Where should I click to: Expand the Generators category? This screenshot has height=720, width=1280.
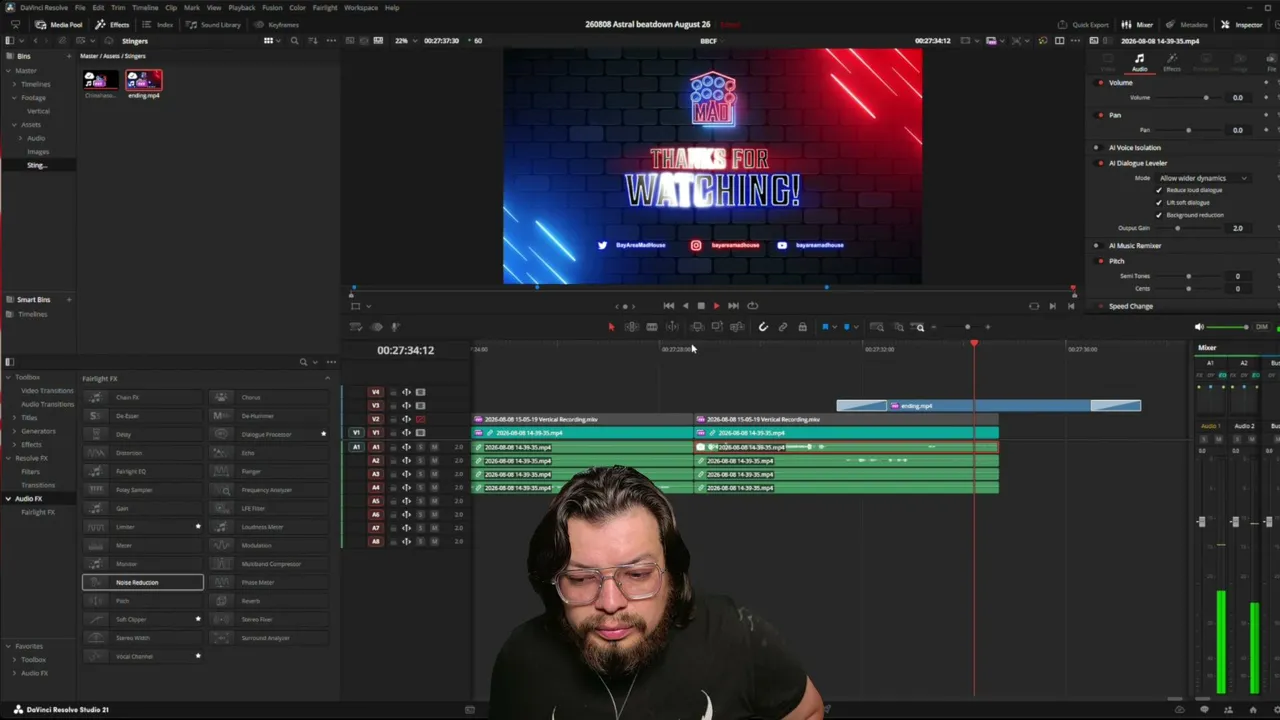click(x=14, y=431)
